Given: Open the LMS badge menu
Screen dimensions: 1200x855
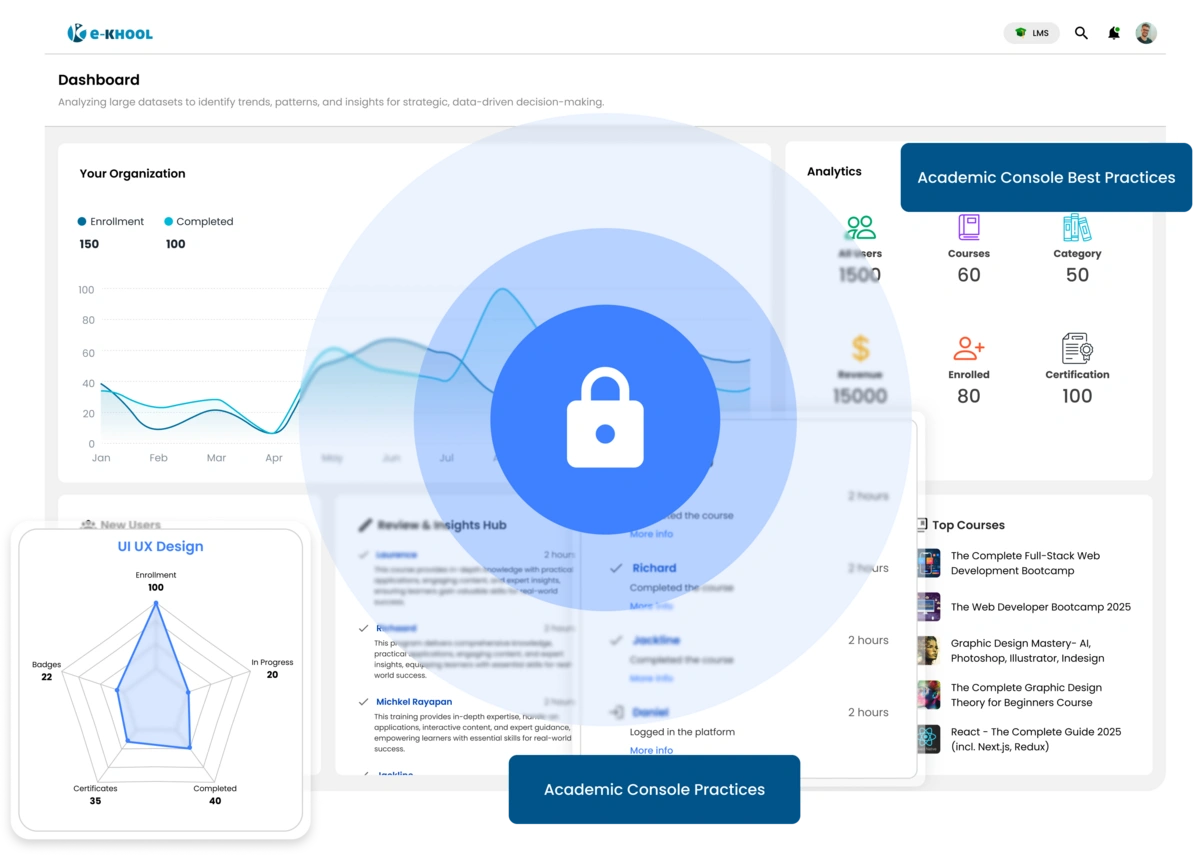Looking at the screenshot, I should click(x=1031, y=32).
